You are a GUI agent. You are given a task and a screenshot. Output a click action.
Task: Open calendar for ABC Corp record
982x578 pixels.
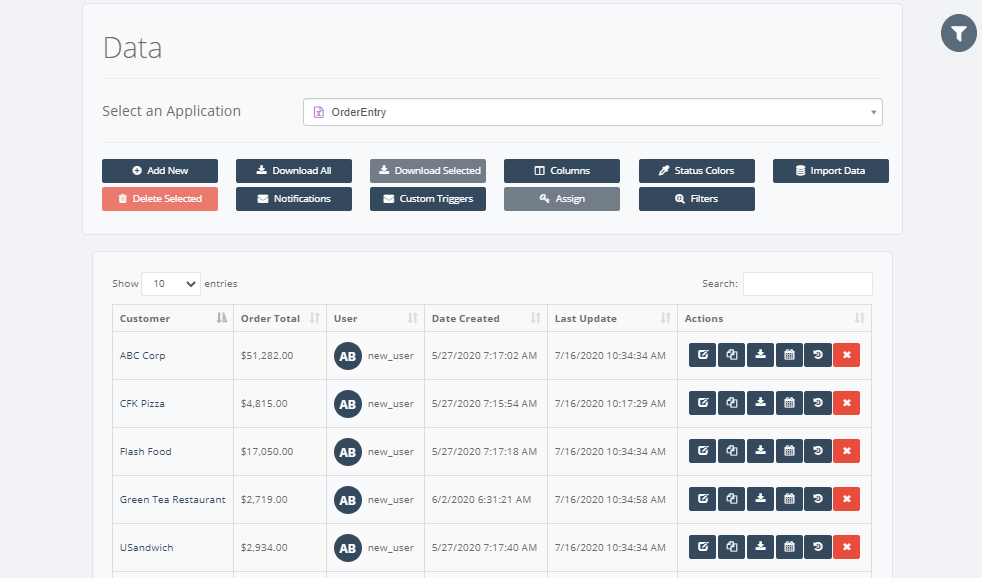coord(789,355)
